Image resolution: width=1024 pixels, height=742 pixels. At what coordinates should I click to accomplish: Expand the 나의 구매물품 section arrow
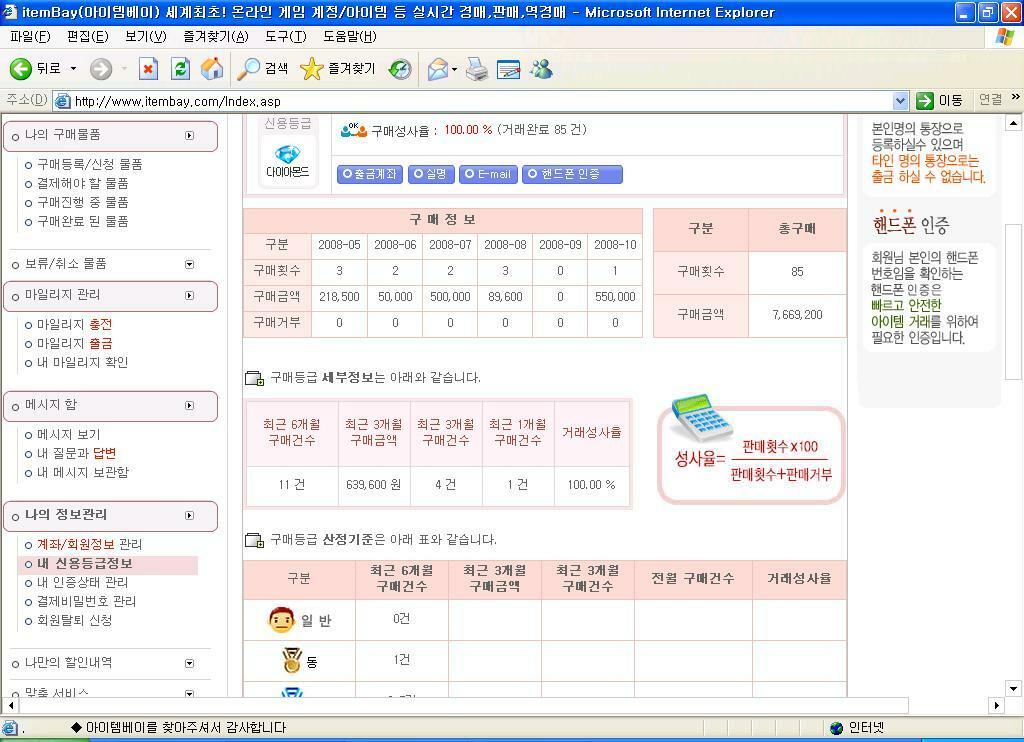[189, 136]
